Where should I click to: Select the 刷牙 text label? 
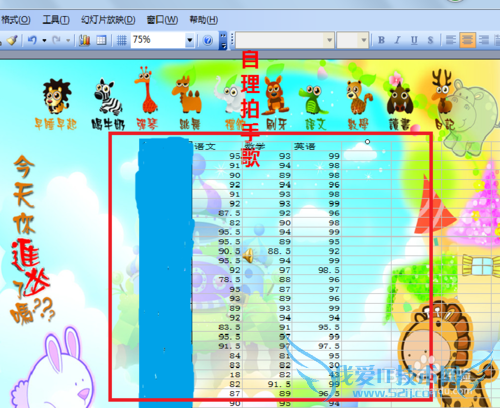click(x=276, y=124)
